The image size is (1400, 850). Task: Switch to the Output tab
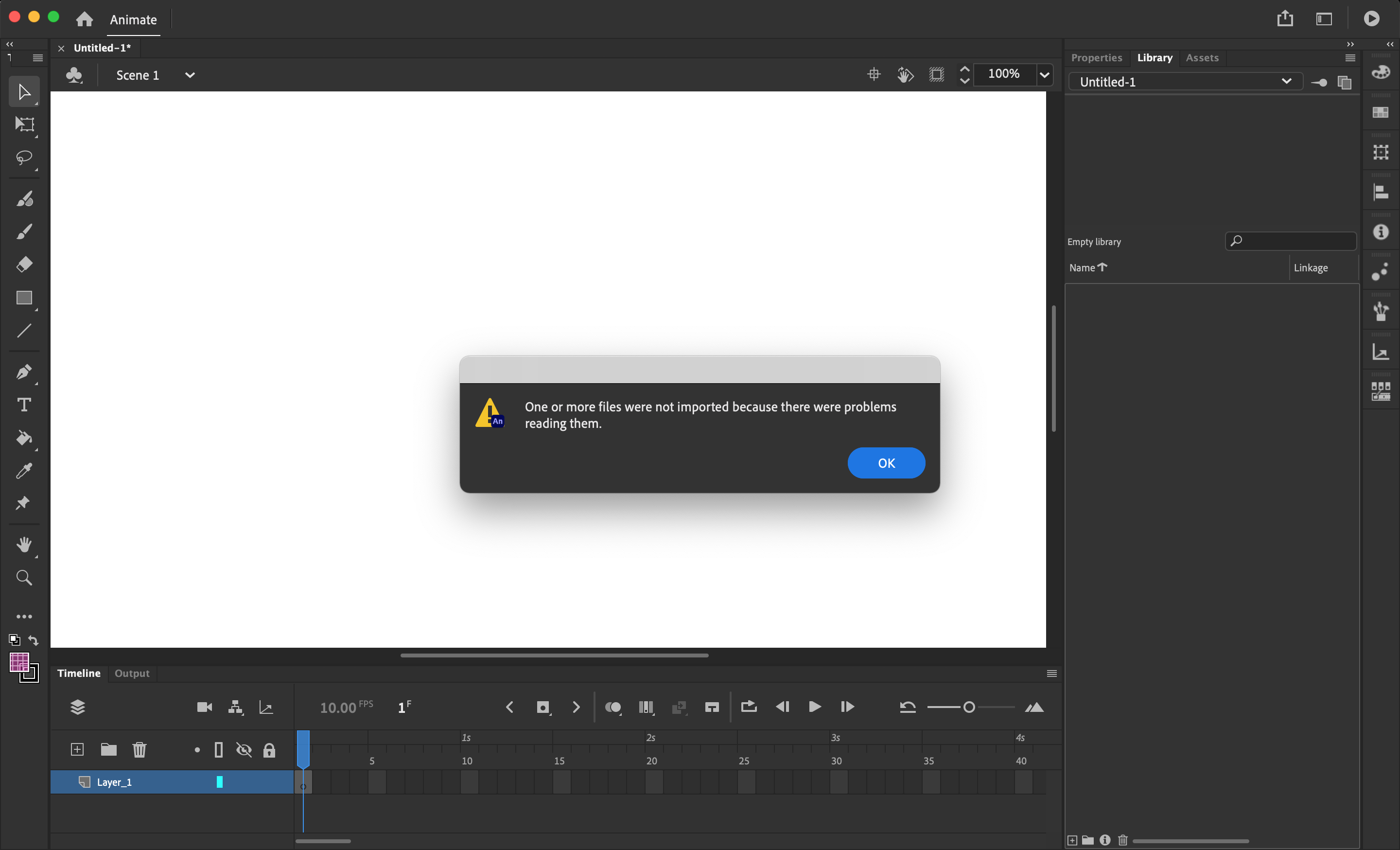click(x=132, y=673)
